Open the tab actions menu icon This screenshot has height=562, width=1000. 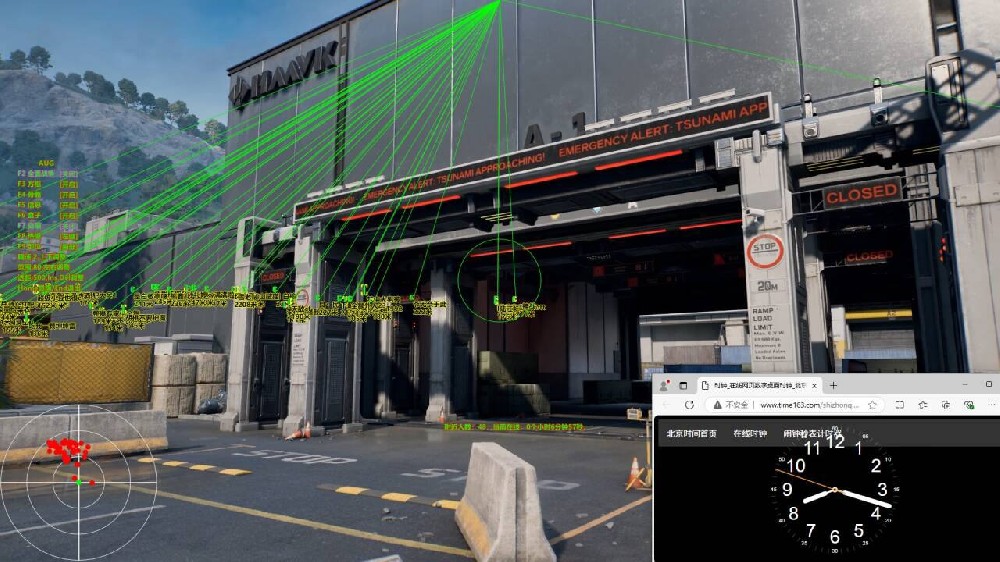click(685, 384)
